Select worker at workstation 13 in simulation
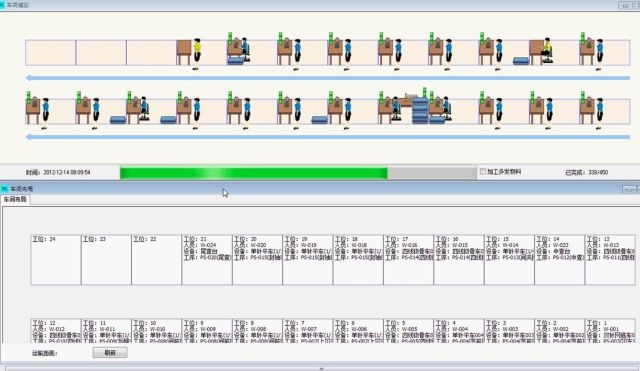Image resolution: width=640 pixels, height=371 pixels. pyautogui.click(x=600, y=55)
